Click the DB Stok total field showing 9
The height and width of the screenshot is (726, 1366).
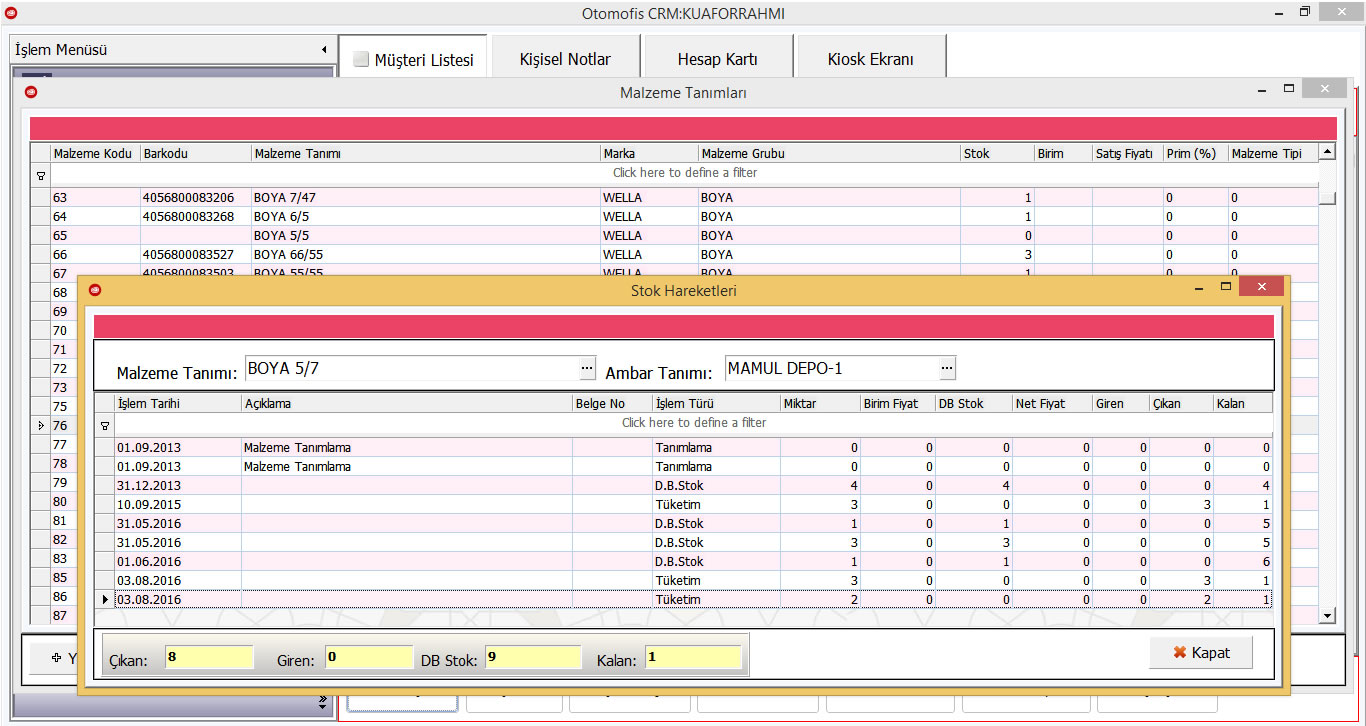[x=533, y=658]
